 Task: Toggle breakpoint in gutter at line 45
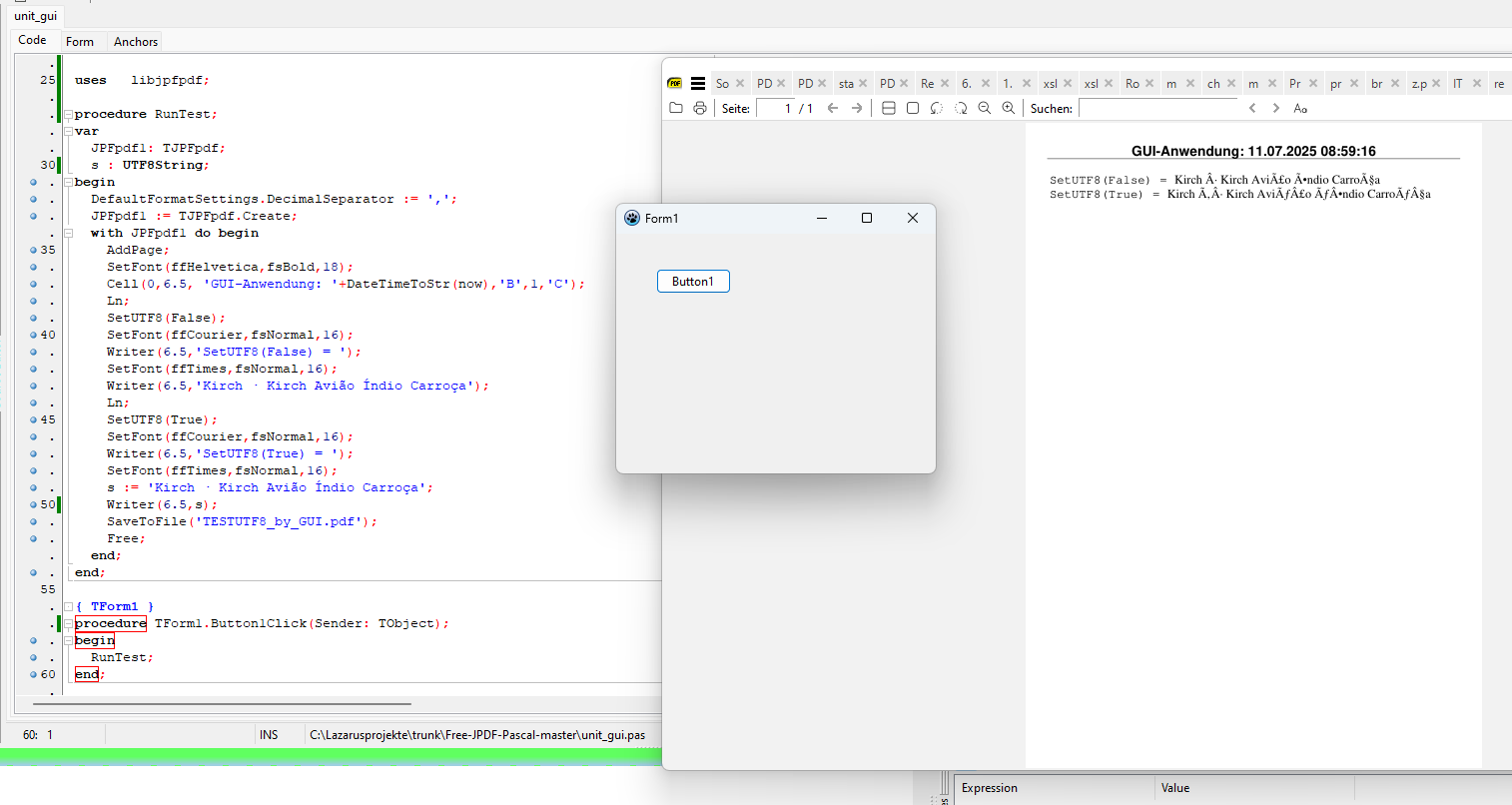pos(33,419)
